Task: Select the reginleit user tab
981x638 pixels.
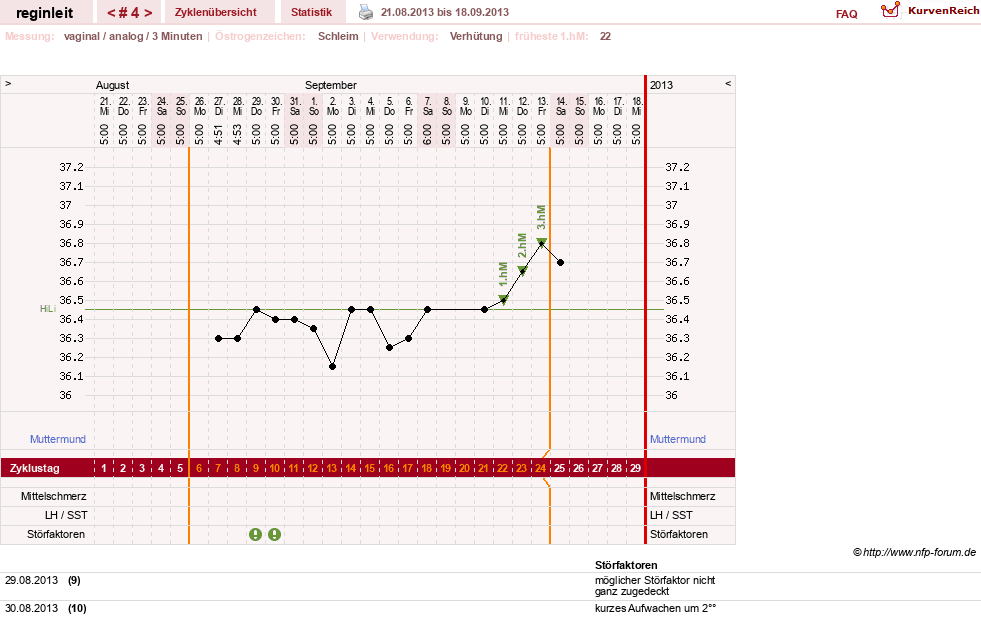Action: tap(44, 13)
